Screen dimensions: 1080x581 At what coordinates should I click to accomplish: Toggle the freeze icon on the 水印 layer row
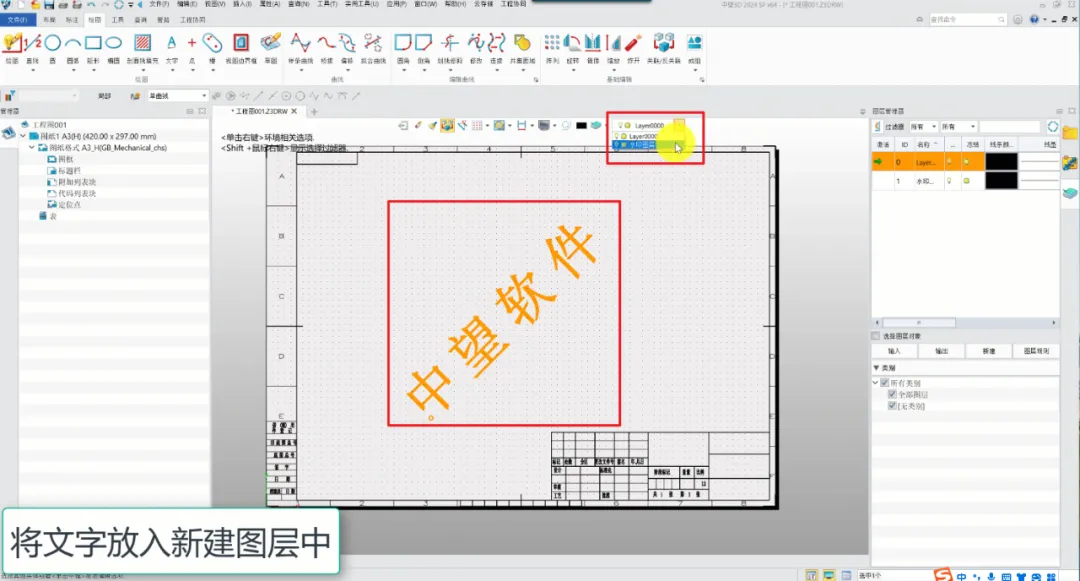pos(967,180)
